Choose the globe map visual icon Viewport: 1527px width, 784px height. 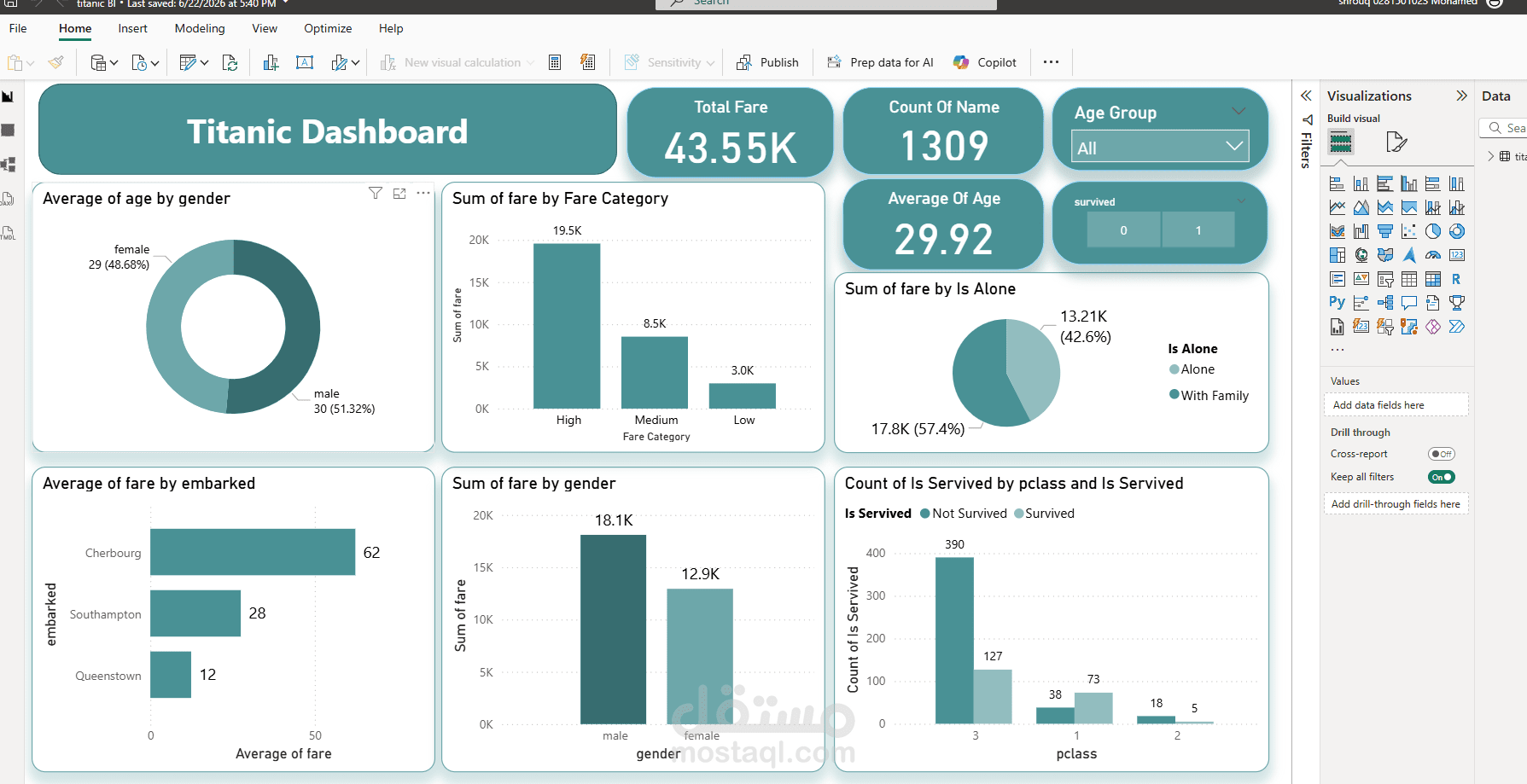[1361, 255]
